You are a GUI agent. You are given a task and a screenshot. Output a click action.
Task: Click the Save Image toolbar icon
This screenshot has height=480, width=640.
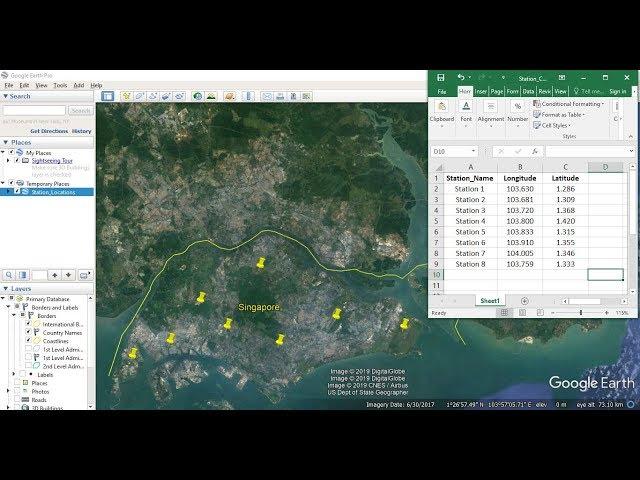[x=293, y=96]
